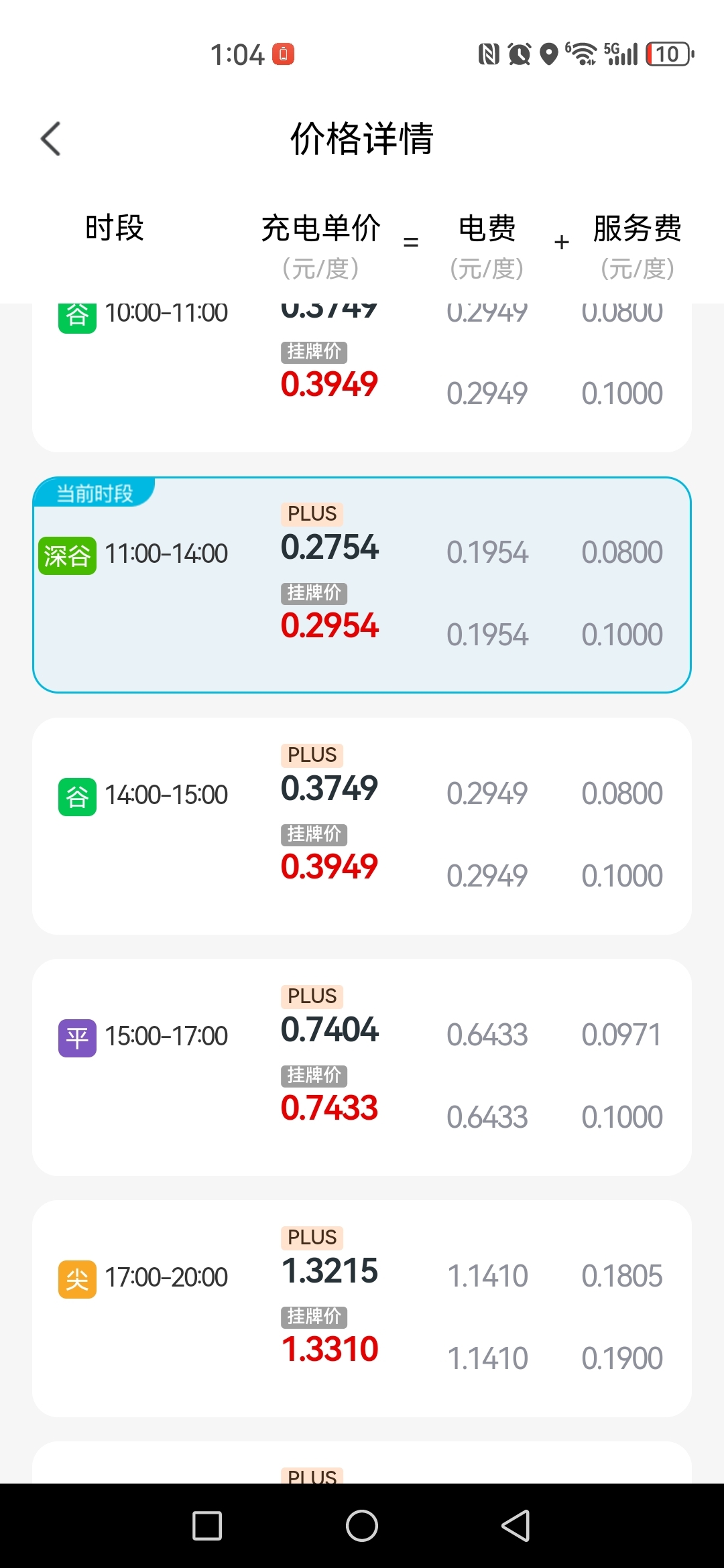Tap the back arrow icon
Screen dimensions: 724x1568
[x=51, y=139]
